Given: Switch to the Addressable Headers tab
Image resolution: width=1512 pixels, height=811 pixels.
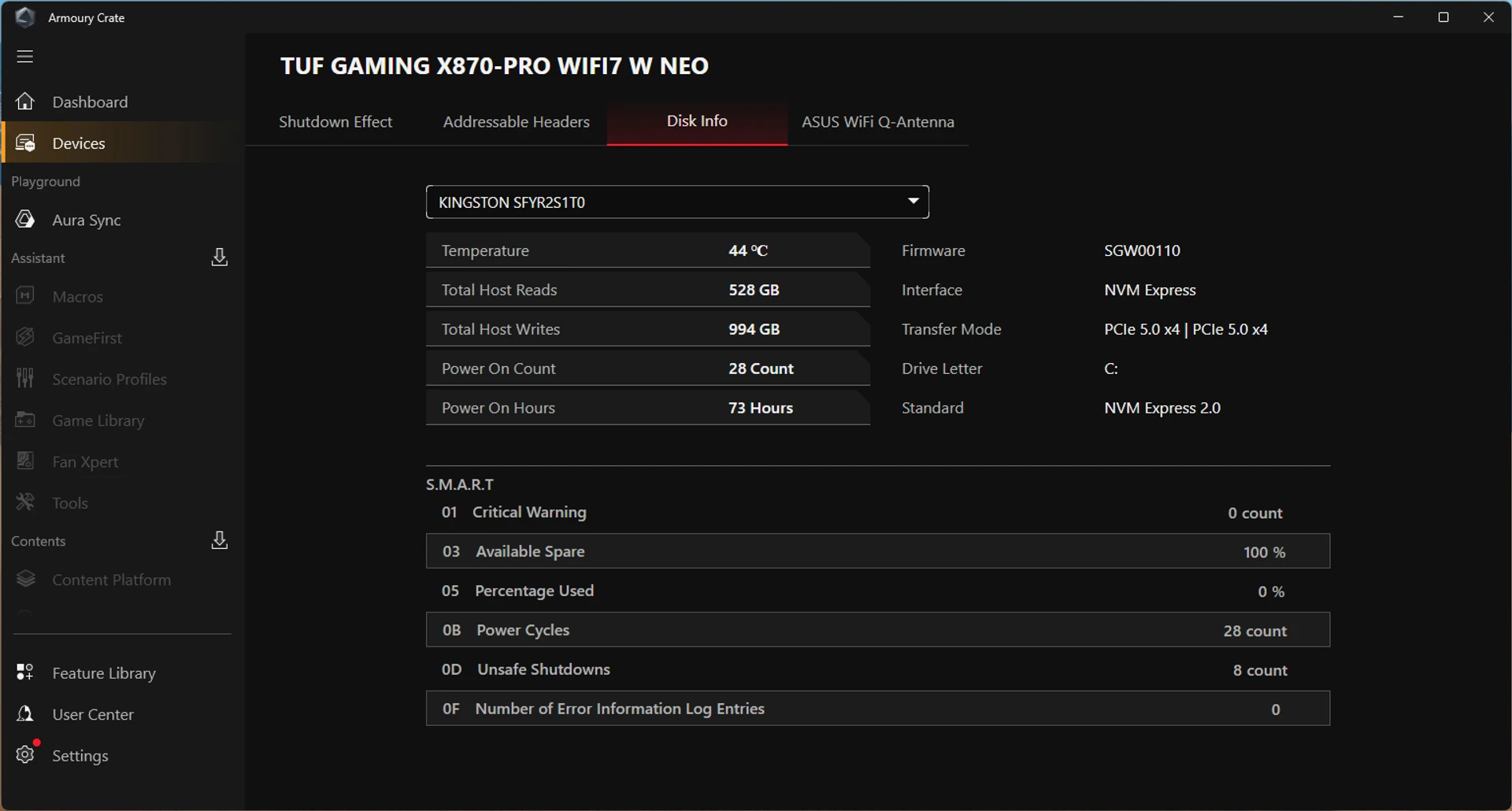Looking at the screenshot, I should [516, 122].
